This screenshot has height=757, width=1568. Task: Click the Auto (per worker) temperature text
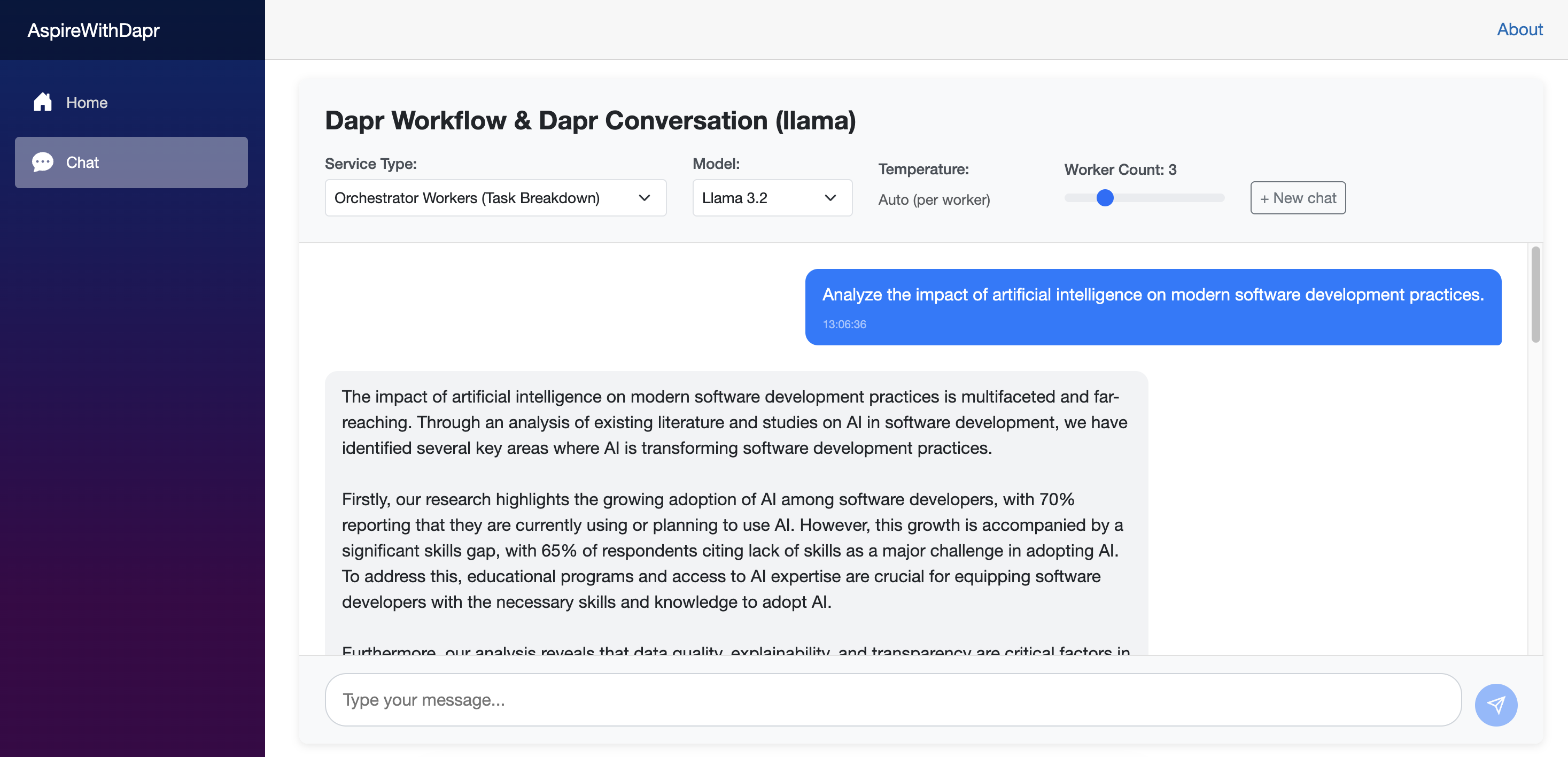tap(934, 200)
